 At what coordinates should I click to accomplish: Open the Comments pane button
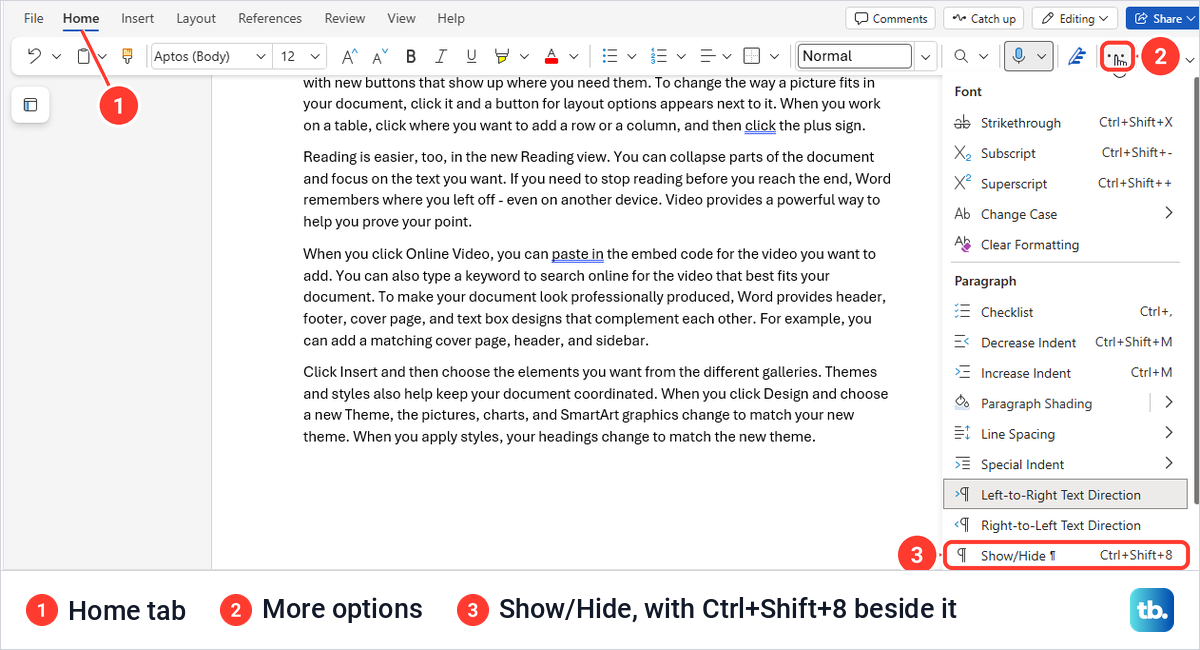pos(891,18)
